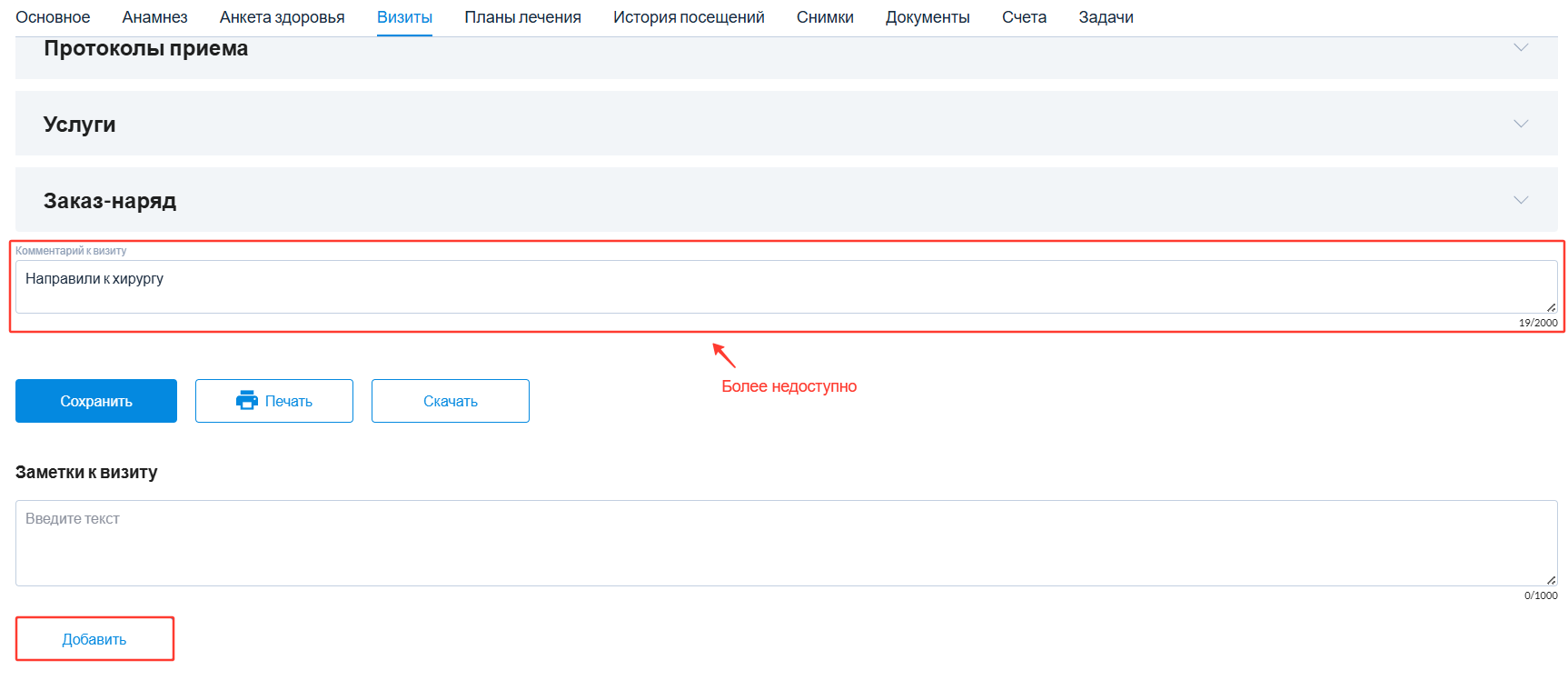Click the Скачать button
This screenshot has height=700, width=1568.
(x=451, y=401)
